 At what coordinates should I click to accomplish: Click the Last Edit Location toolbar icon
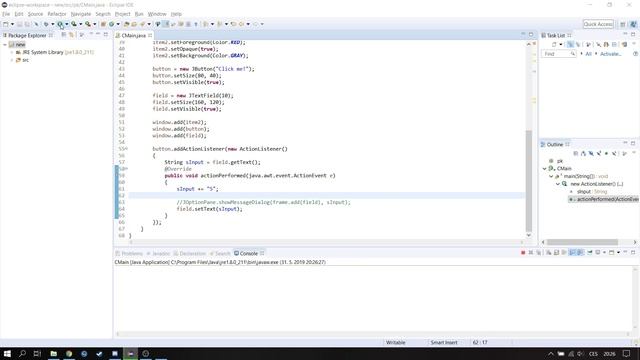pos(233,24)
